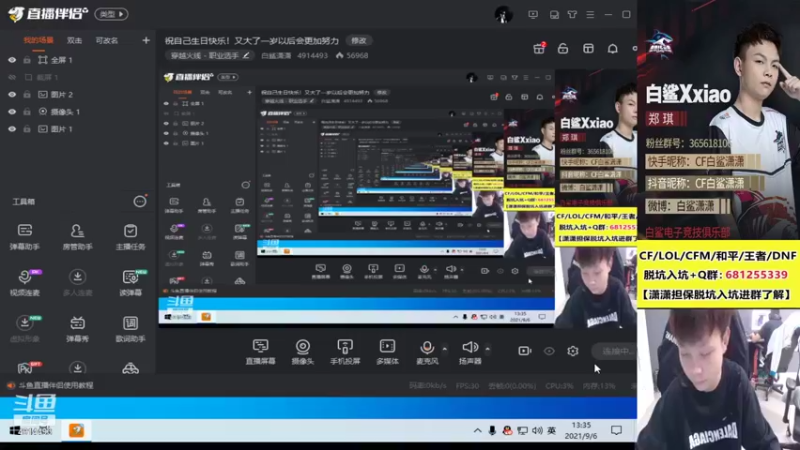Open the 类型 dropdown next to logo
Viewport: 800px width, 450px height.
(x=111, y=14)
